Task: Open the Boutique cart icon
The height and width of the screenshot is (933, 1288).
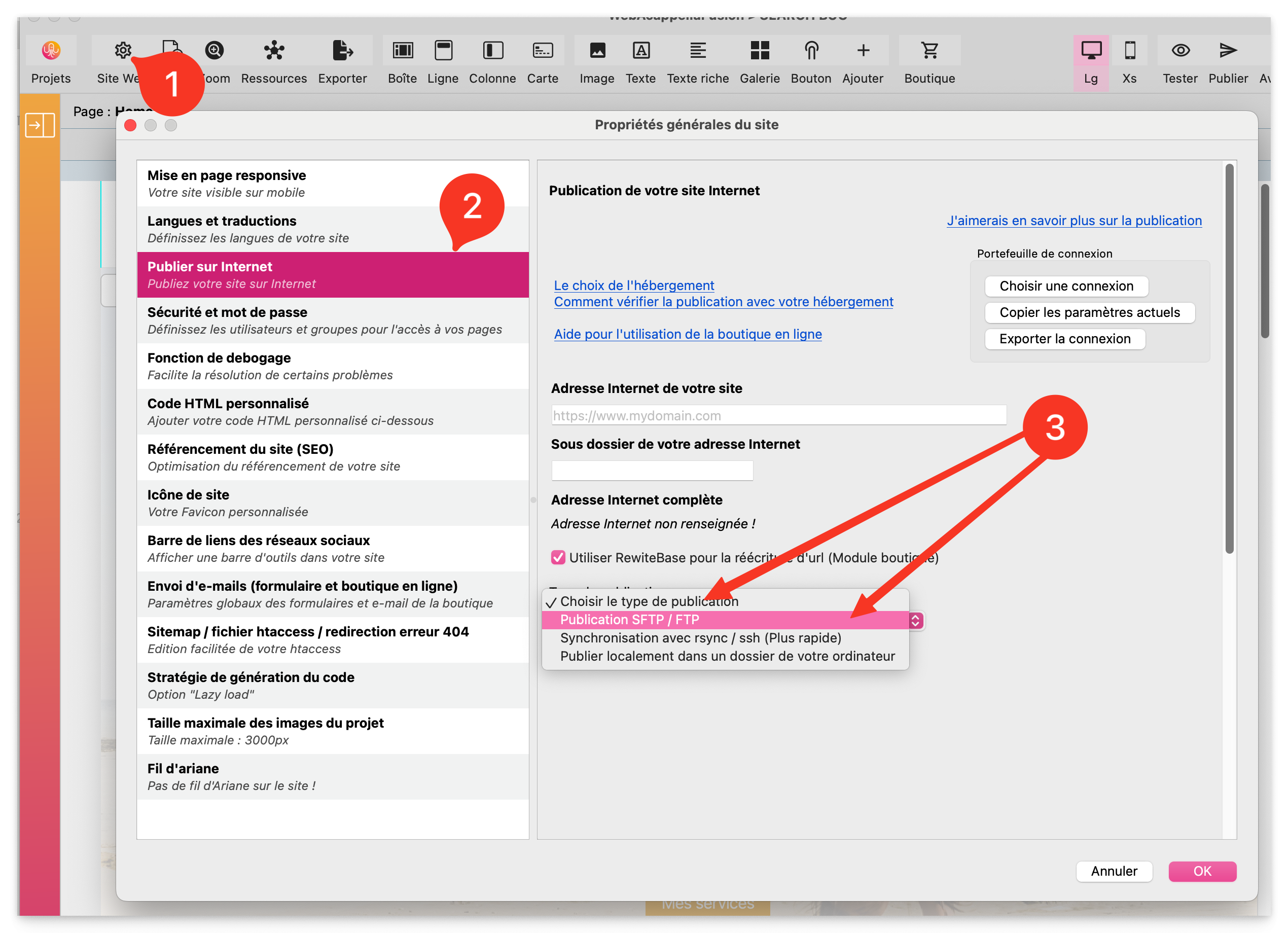Action: pyautogui.click(x=929, y=51)
